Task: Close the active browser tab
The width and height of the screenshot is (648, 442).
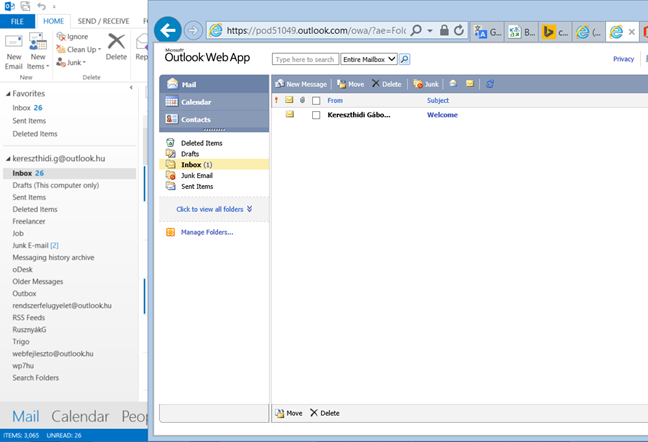Action: [x=631, y=32]
